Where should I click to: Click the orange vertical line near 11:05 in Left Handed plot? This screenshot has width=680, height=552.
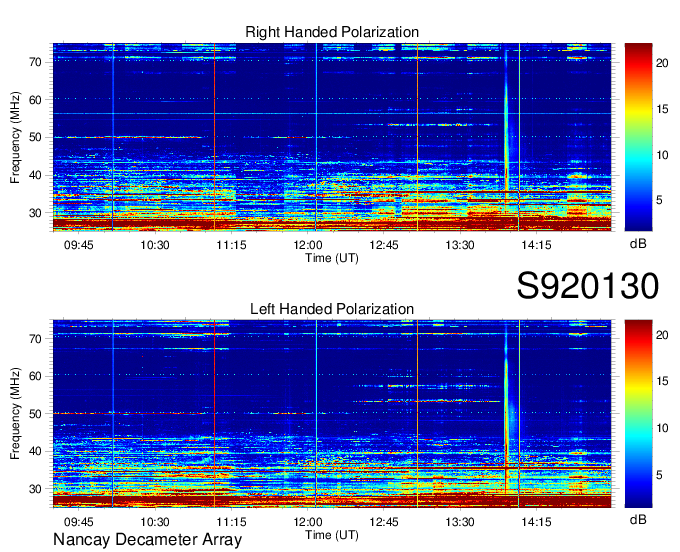pyautogui.click(x=214, y=414)
